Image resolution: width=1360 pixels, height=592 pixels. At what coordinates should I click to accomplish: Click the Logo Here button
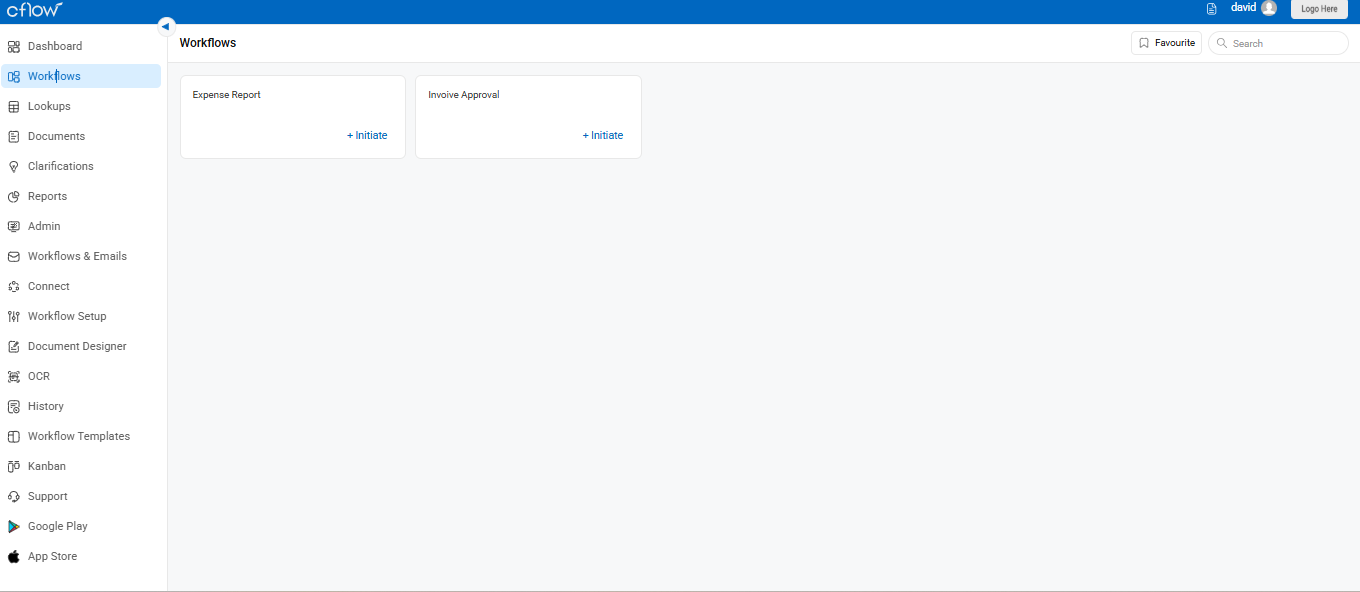click(x=1319, y=9)
